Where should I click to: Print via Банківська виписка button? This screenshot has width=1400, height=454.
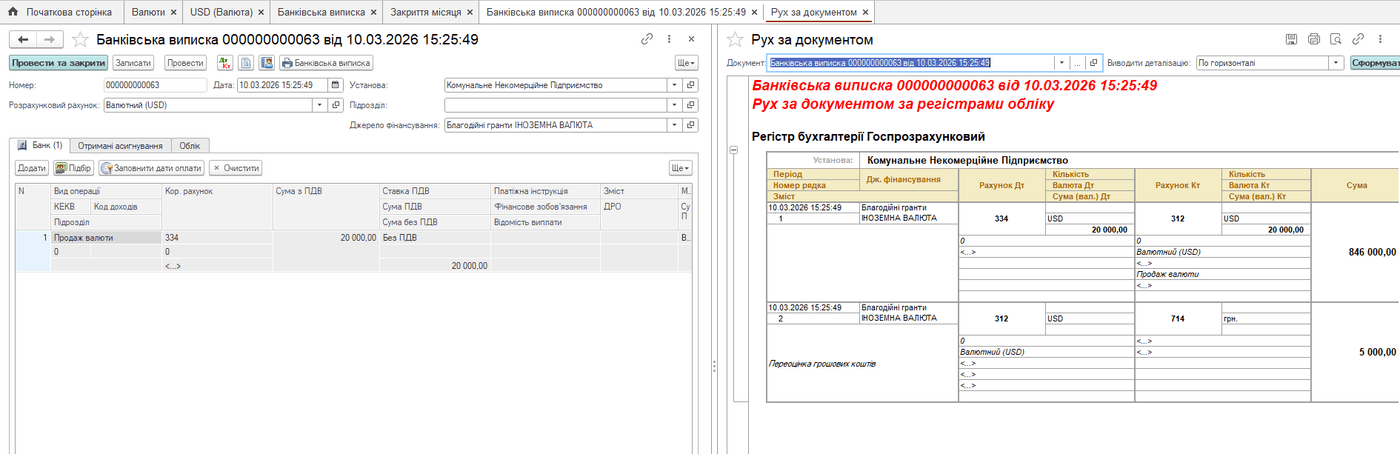click(326, 62)
